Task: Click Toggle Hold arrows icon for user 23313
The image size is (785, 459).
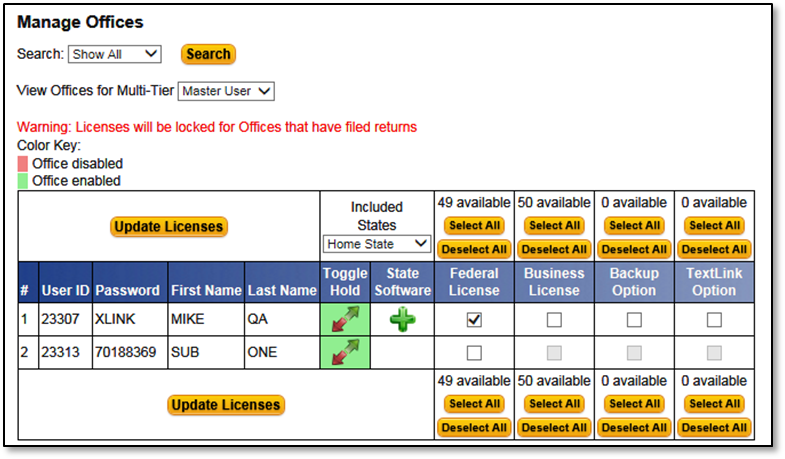Action: [345, 353]
